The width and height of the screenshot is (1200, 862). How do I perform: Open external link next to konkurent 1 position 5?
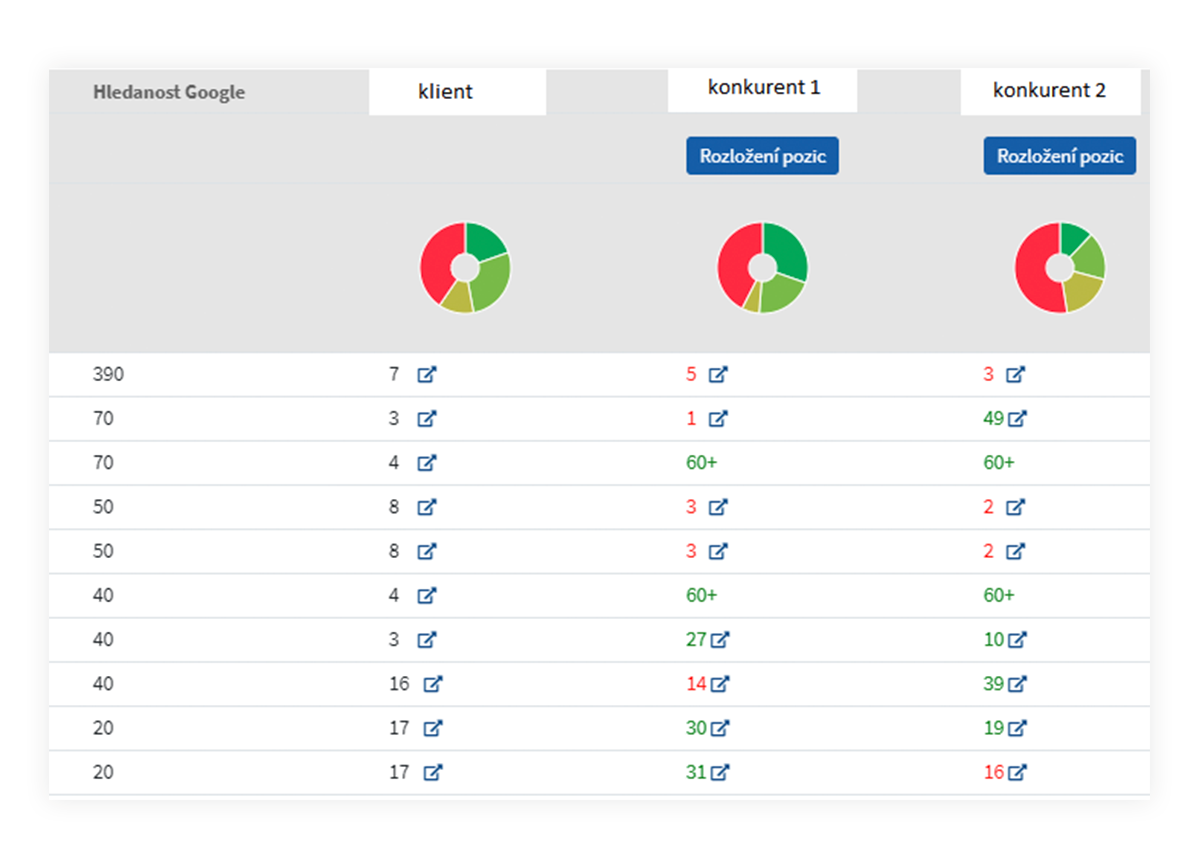(718, 375)
